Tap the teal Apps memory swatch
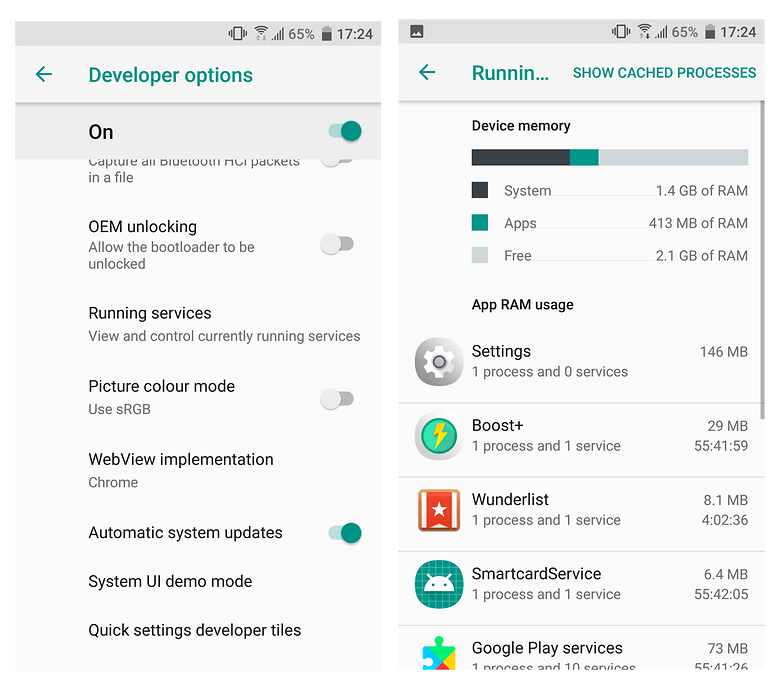 480,223
